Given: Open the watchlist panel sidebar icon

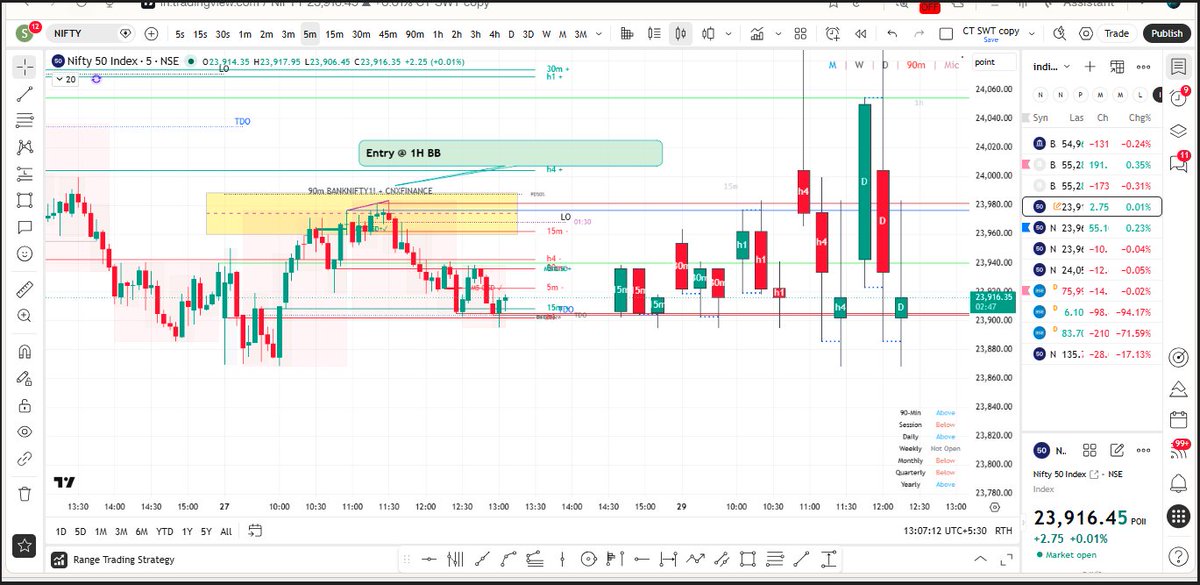Looking at the screenshot, I should (x=1181, y=68).
